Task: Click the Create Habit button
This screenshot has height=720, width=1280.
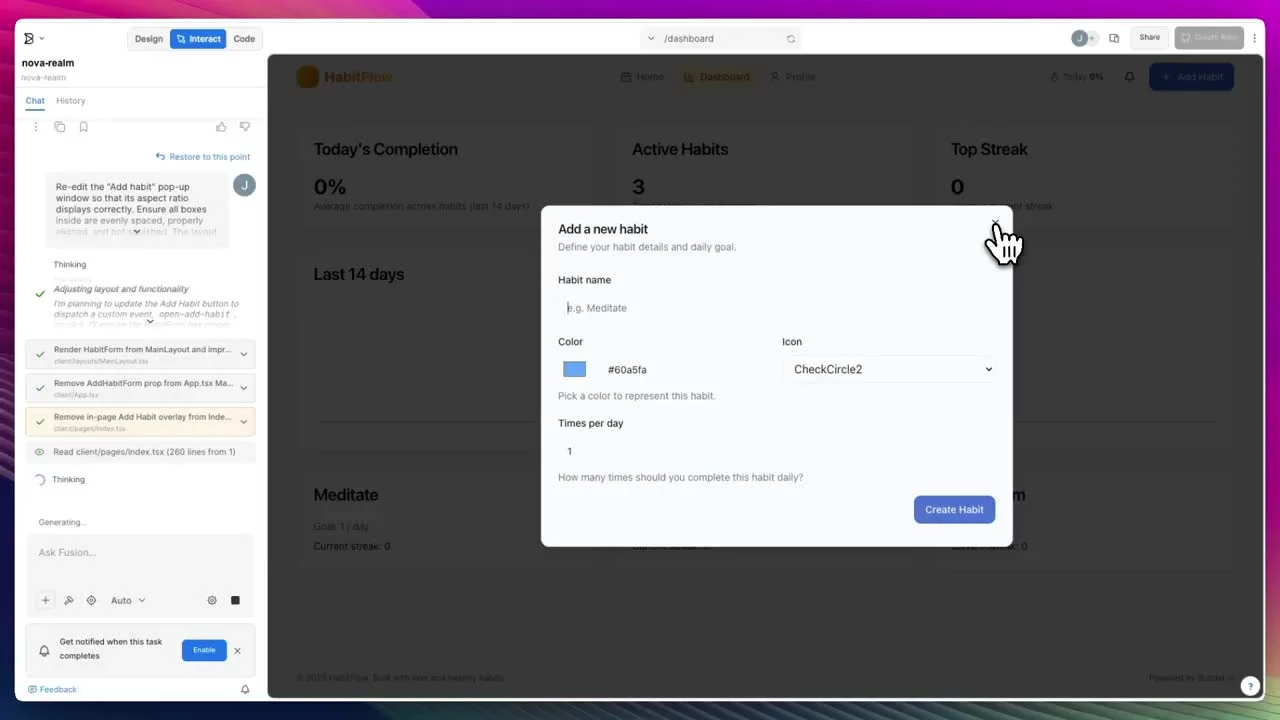Action: click(x=955, y=509)
